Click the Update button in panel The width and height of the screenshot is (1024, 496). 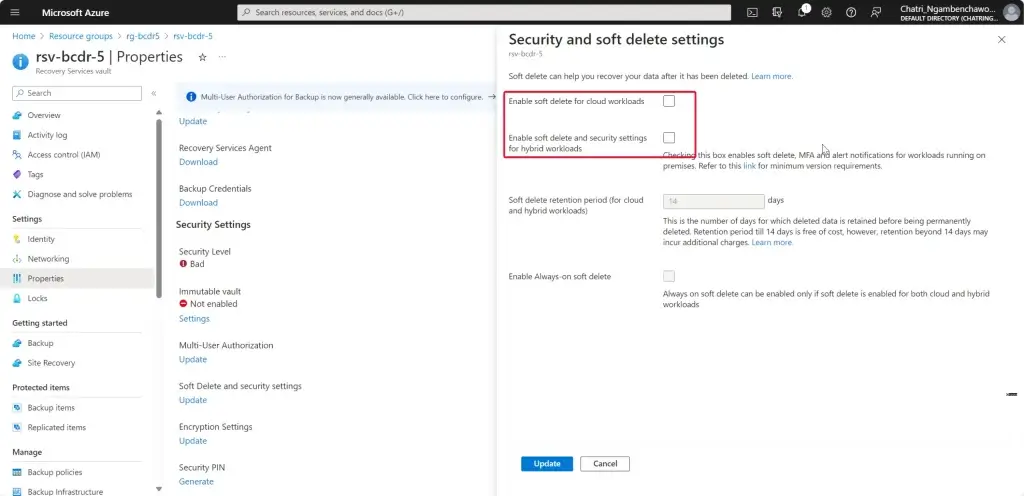547,463
